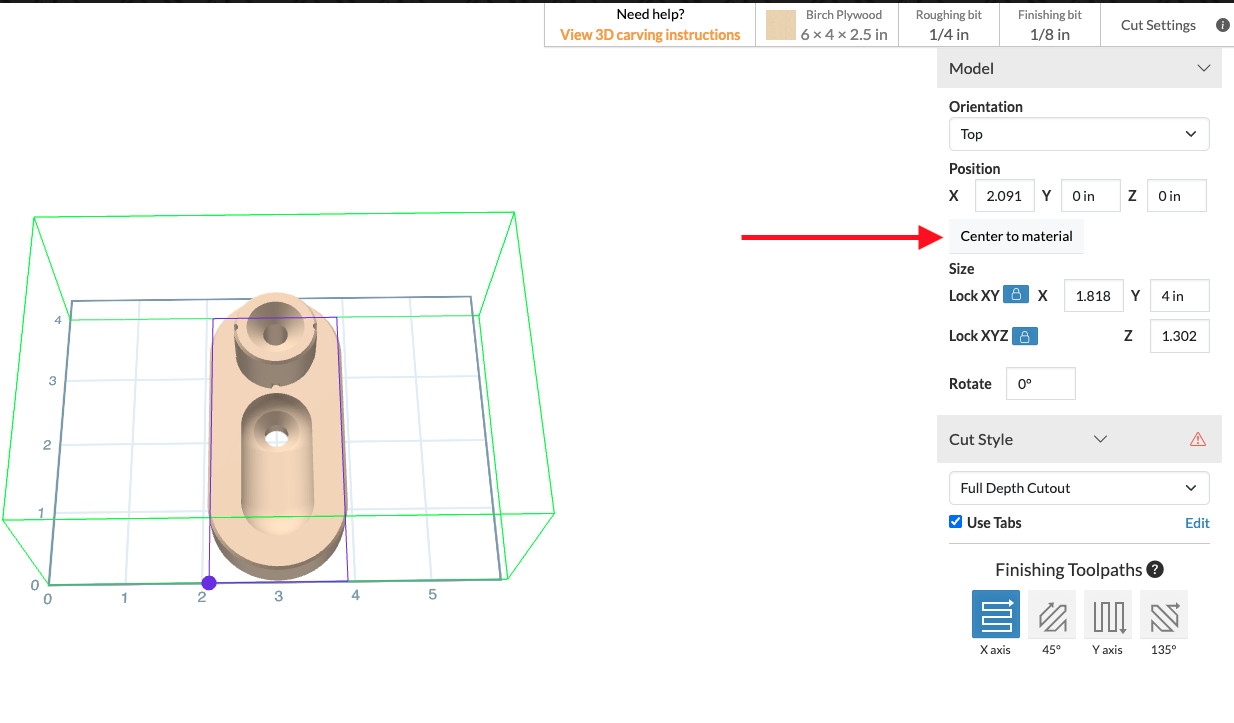This screenshot has width=1234, height=723.
Task: Click the Edit tabs link
Action: [1197, 523]
